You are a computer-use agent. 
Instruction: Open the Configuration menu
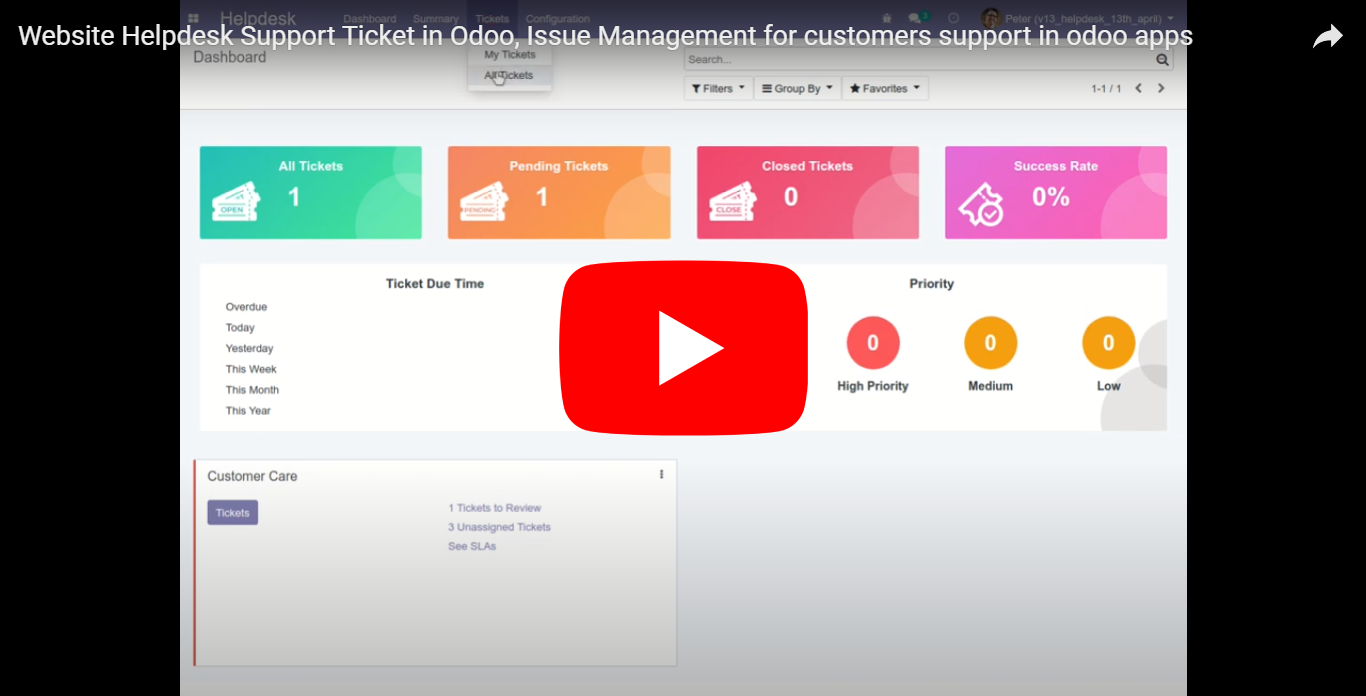coord(558,19)
